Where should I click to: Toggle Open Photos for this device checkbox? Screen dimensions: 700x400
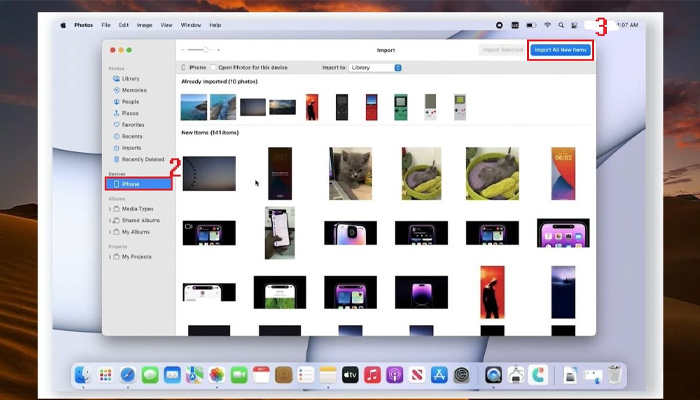pos(213,67)
